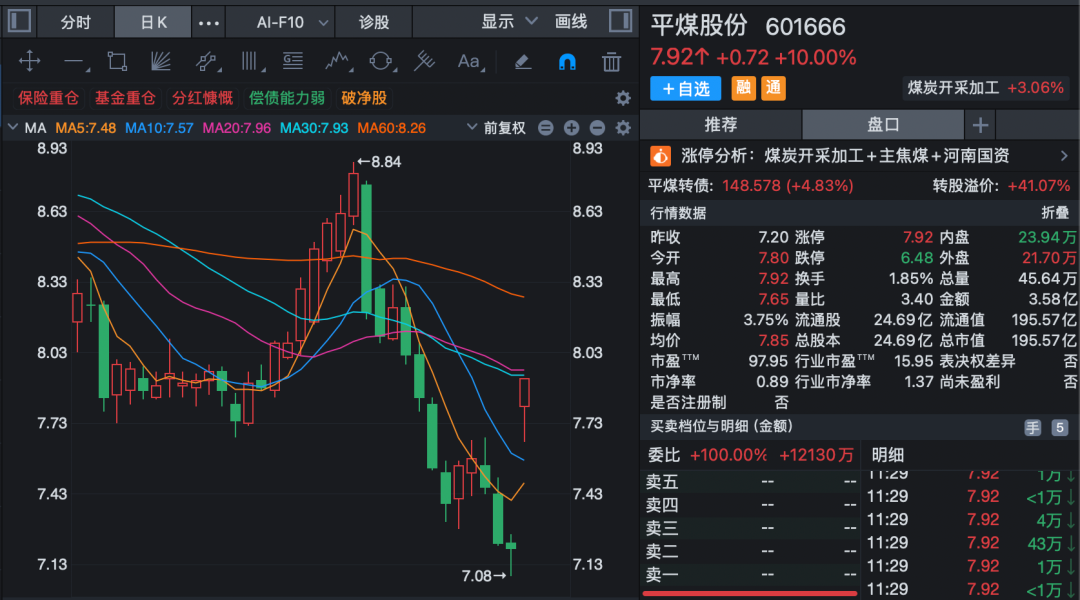Image resolution: width=1080 pixels, height=600 pixels.
Task: Toggle the right sidebar panel icon
Action: [x=621, y=21]
